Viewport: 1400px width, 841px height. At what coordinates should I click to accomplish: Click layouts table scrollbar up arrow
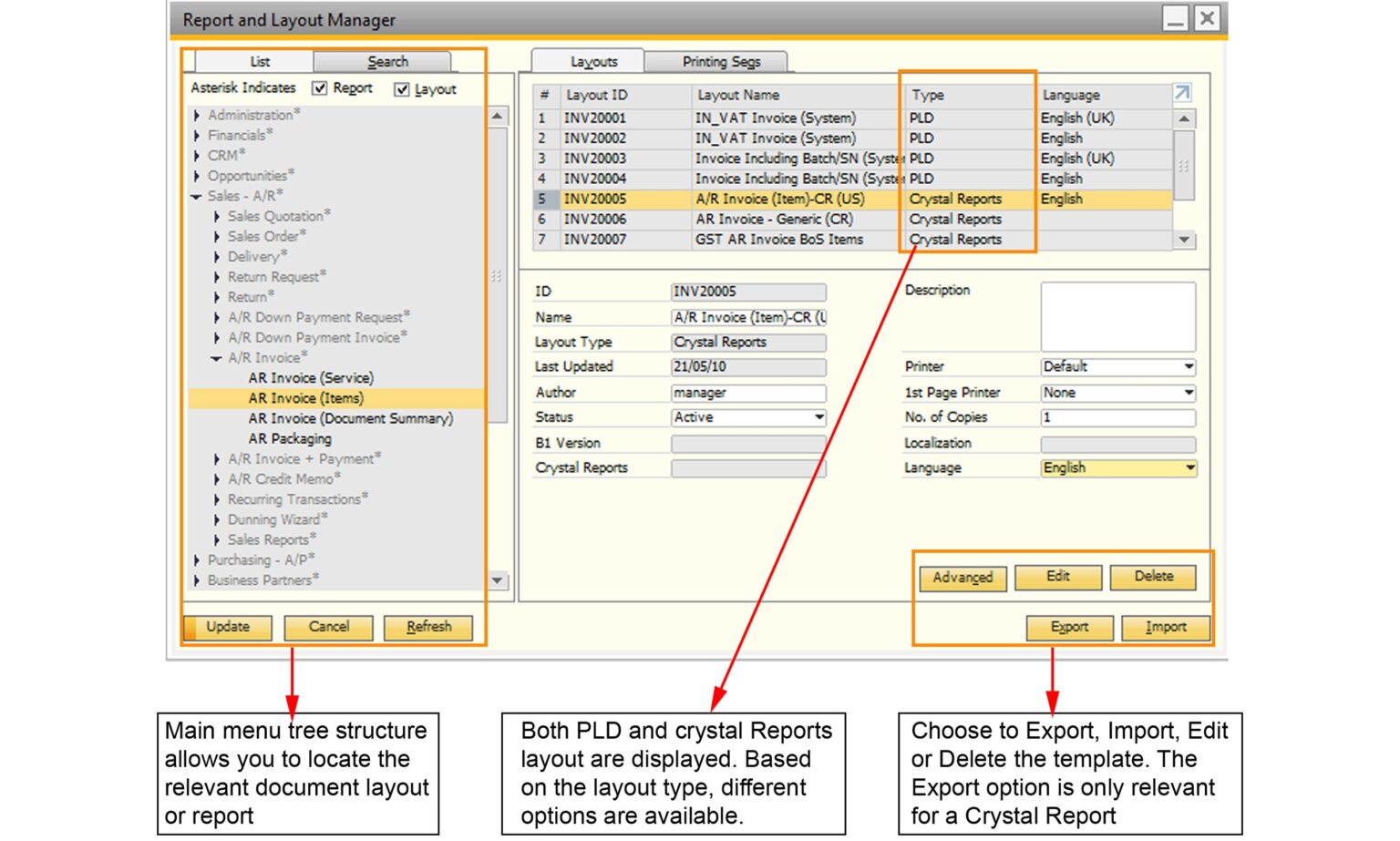pyautogui.click(x=1183, y=119)
